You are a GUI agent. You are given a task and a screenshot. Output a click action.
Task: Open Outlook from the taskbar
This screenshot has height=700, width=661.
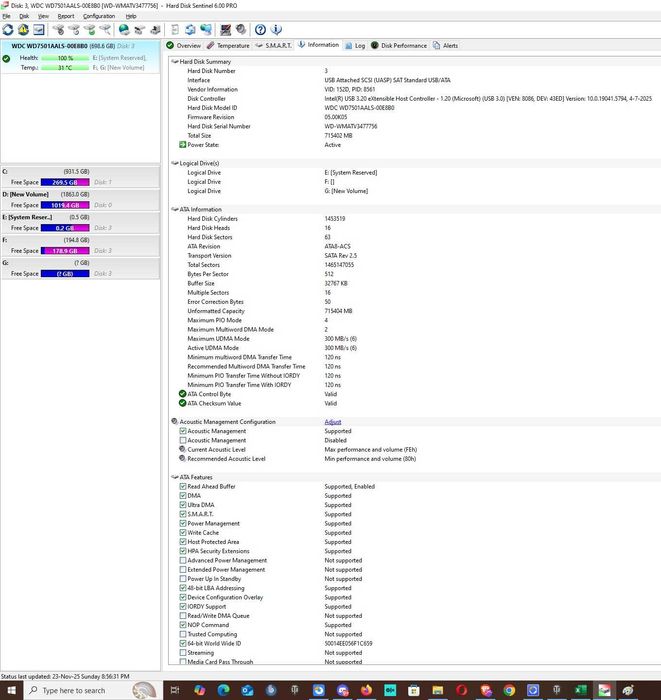point(247,690)
